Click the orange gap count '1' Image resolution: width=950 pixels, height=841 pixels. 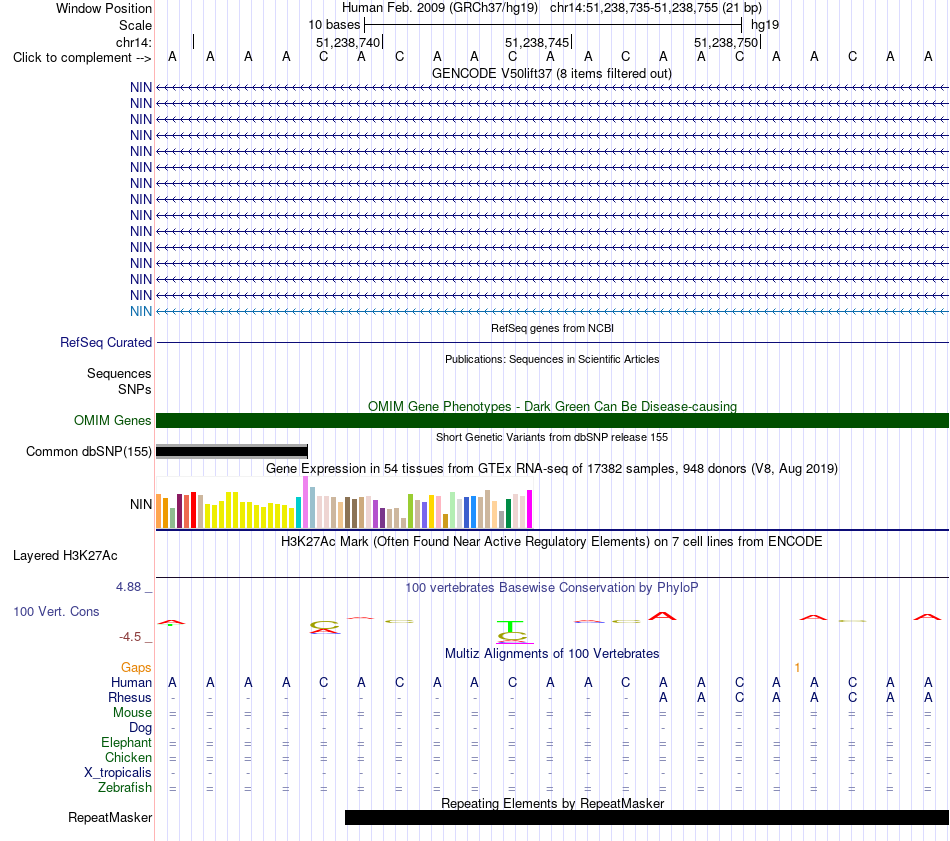pyautogui.click(x=797, y=667)
